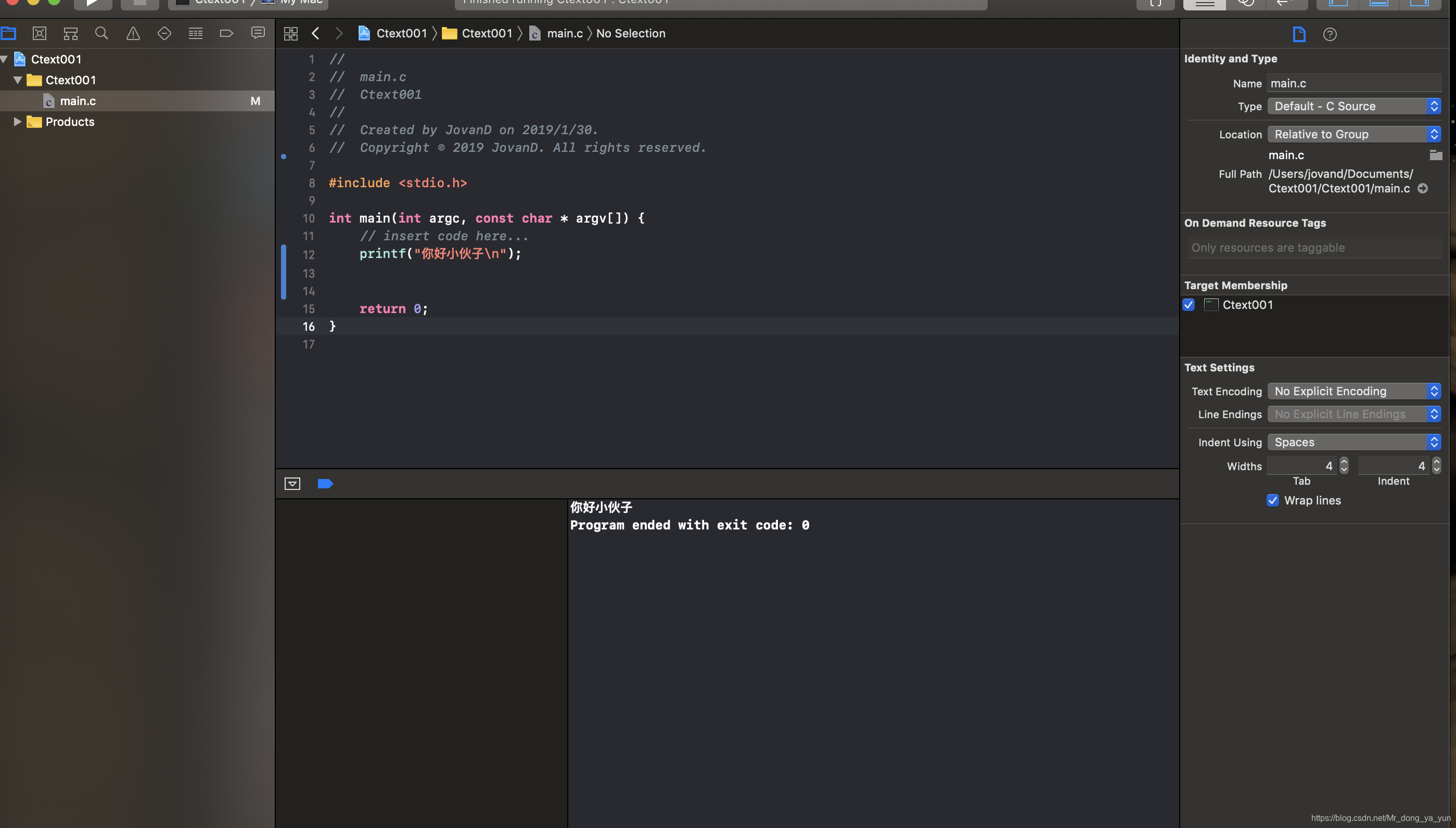Click the int main function declaration line
Screen dimensions: 1456x828
(487, 218)
